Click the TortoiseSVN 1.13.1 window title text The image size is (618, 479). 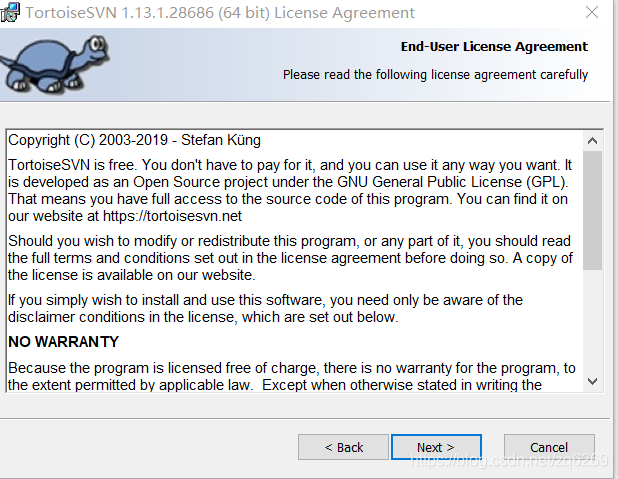(220, 13)
